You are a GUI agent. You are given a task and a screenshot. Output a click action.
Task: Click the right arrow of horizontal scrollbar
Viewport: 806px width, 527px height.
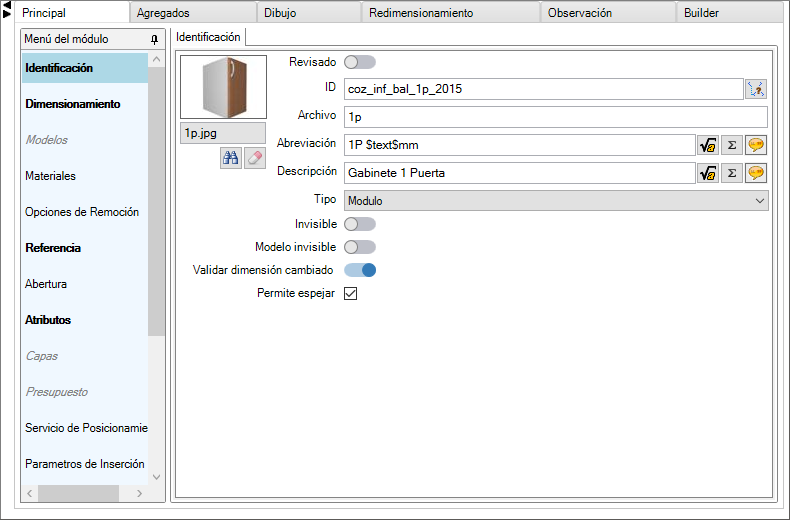[139, 494]
